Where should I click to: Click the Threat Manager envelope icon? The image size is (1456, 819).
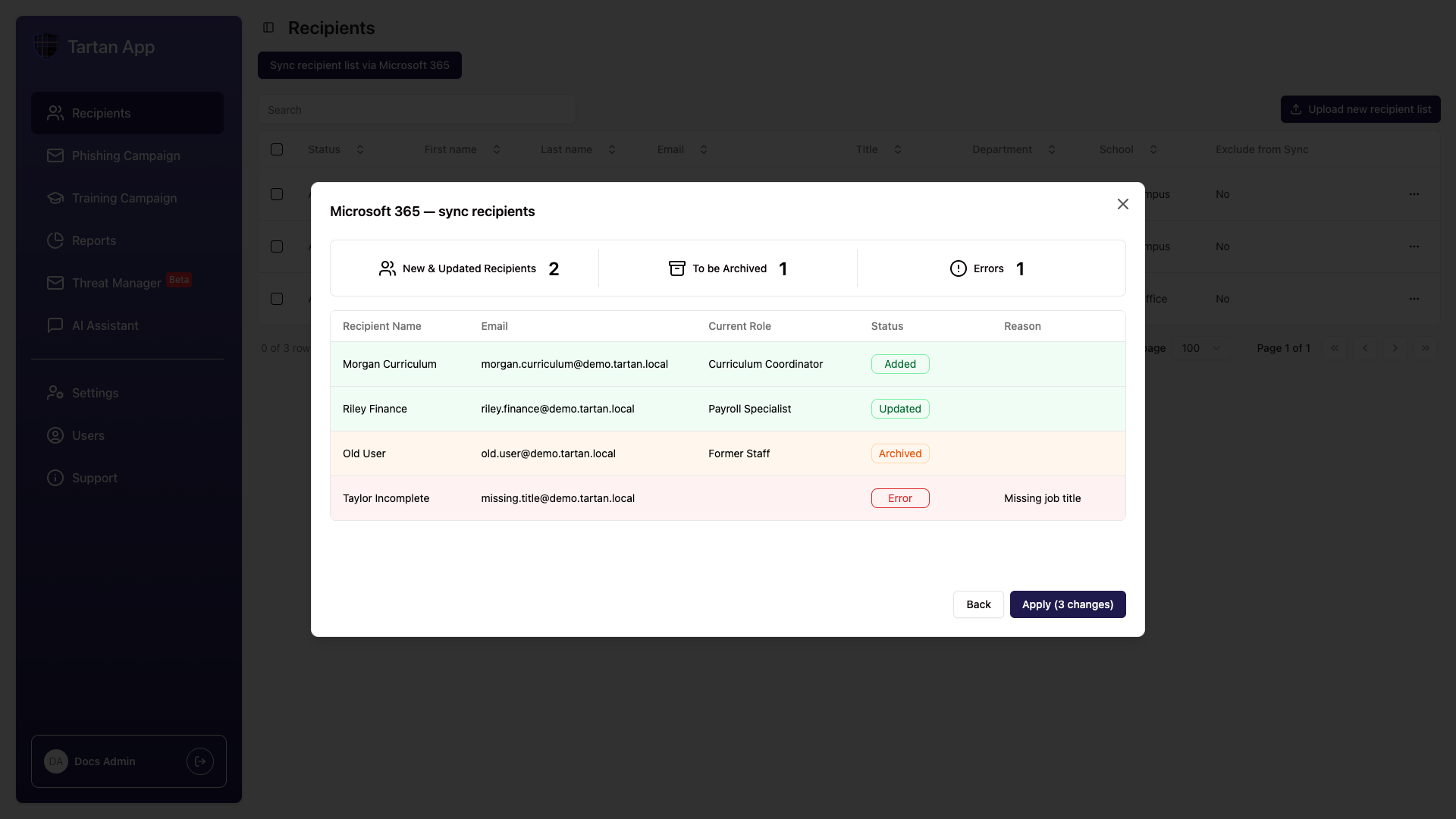(55, 283)
